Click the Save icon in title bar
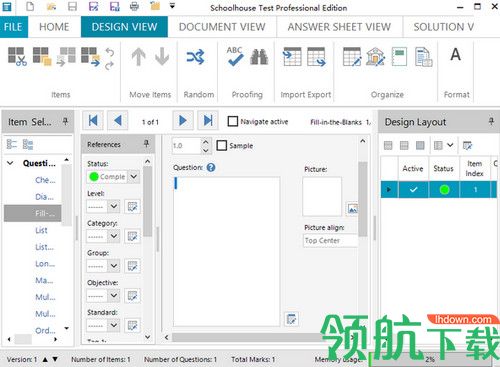Screen dimensions: 500x367 [x=72, y=6]
